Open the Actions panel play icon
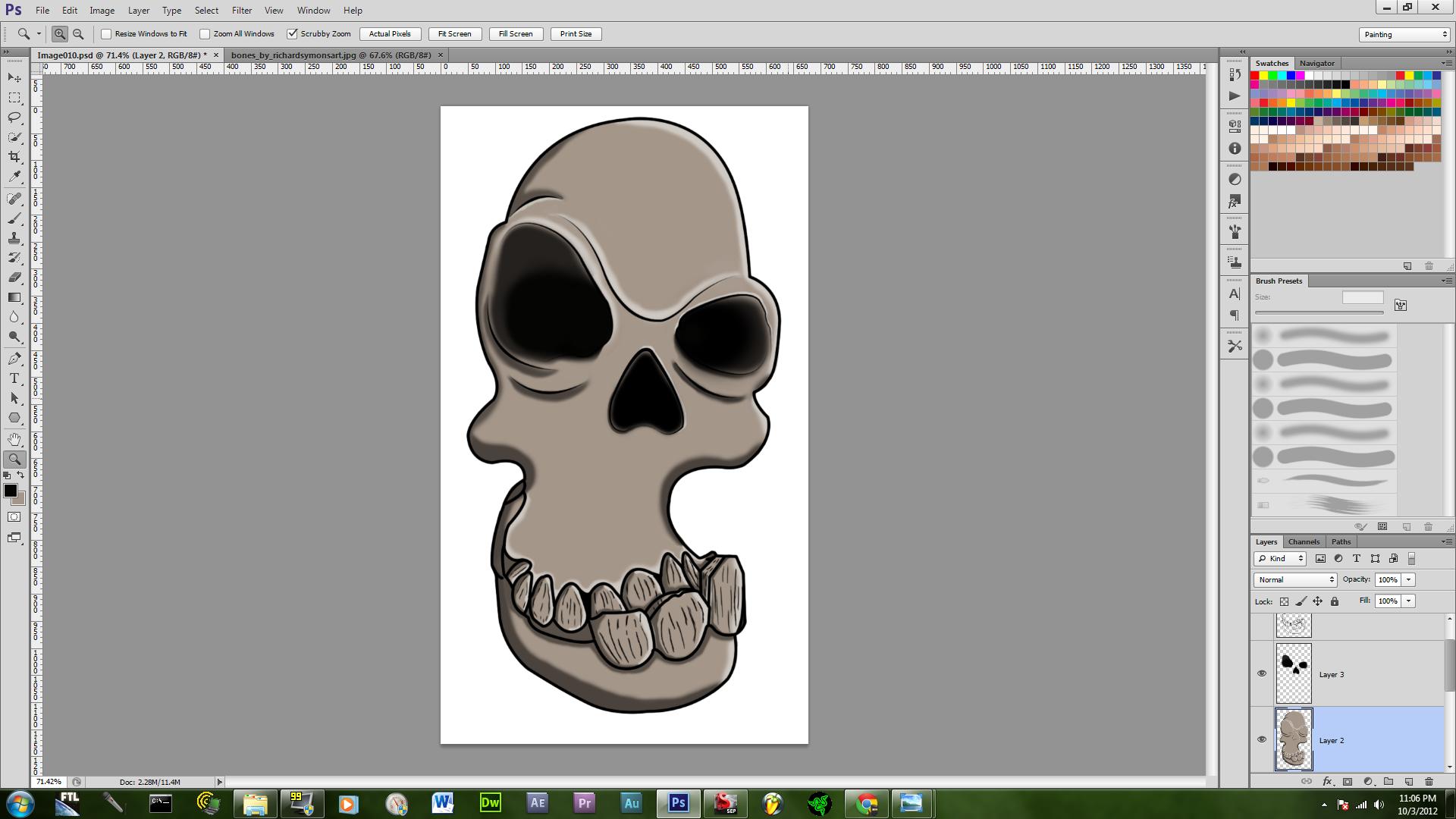The height and width of the screenshot is (819, 1456). [x=1235, y=96]
